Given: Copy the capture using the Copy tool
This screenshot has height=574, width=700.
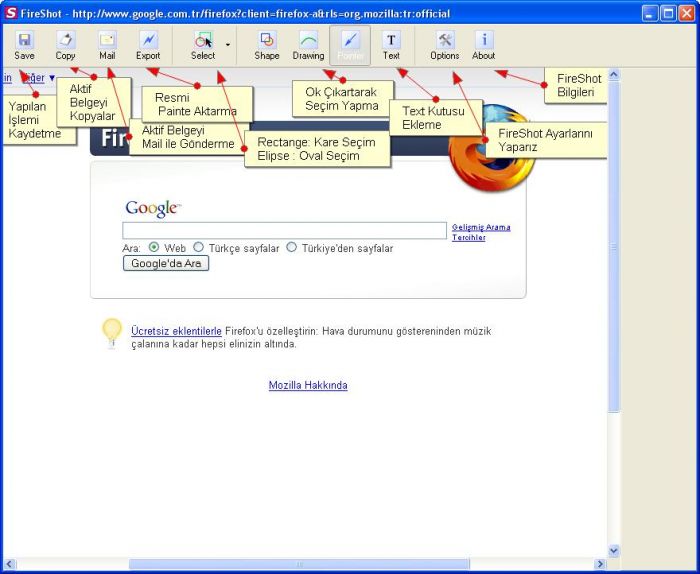Looking at the screenshot, I should pyautogui.click(x=65, y=45).
